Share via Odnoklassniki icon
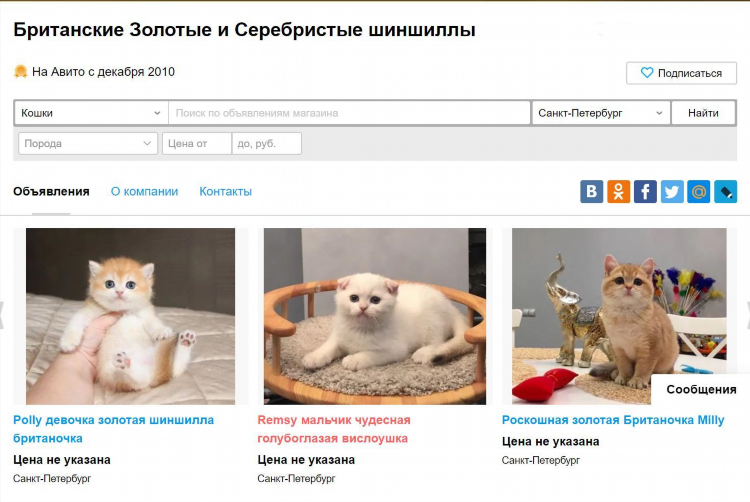Viewport: 750px width, 502px height. [618, 192]
